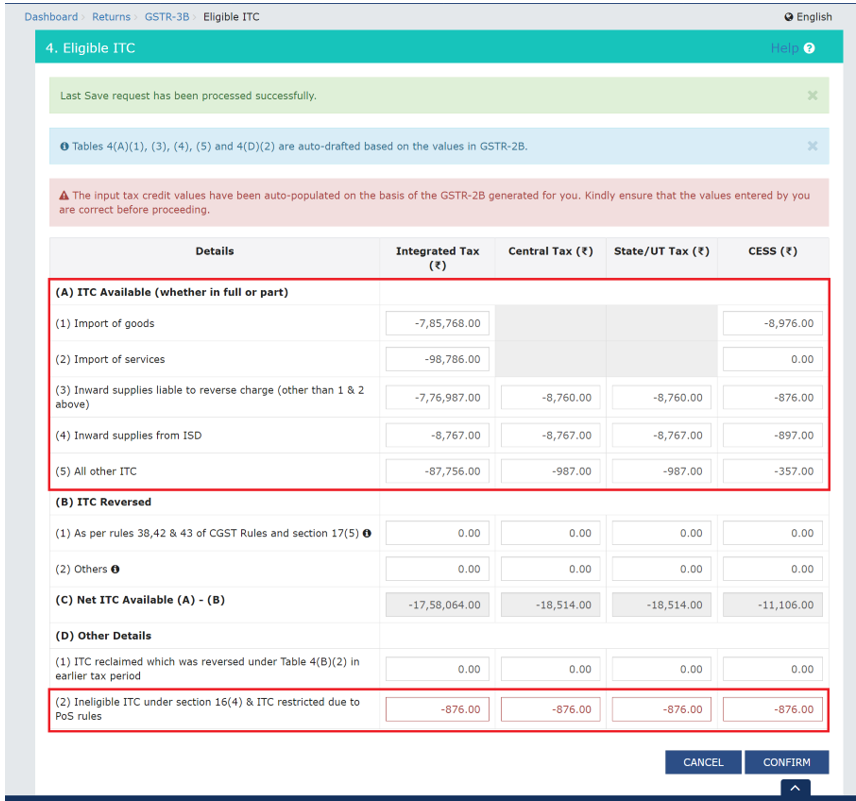Click info icon beside rules 38,42 & 43 row

pyautogui.click(x=367, y=533)
